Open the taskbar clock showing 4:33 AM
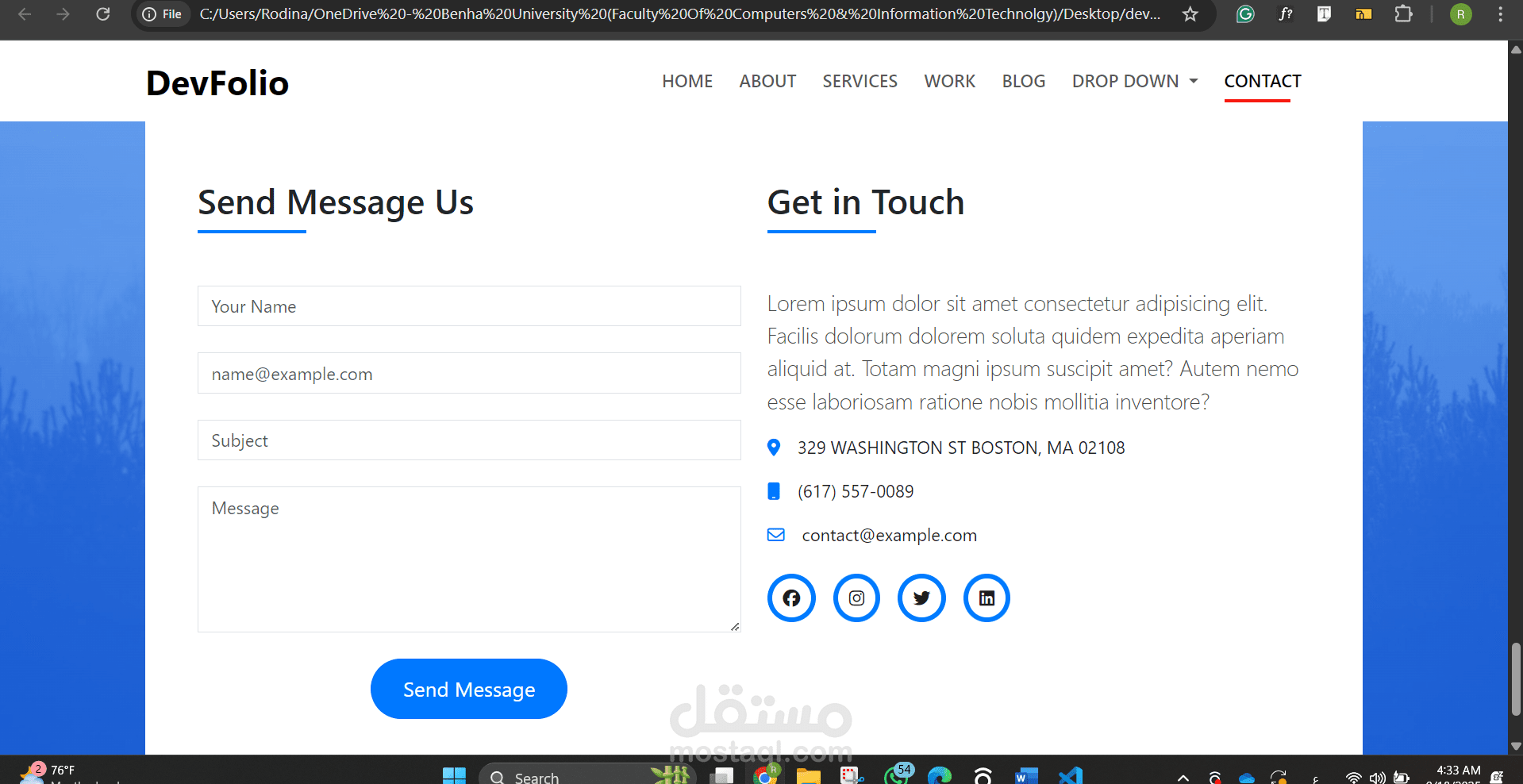 click(1458, 774)
